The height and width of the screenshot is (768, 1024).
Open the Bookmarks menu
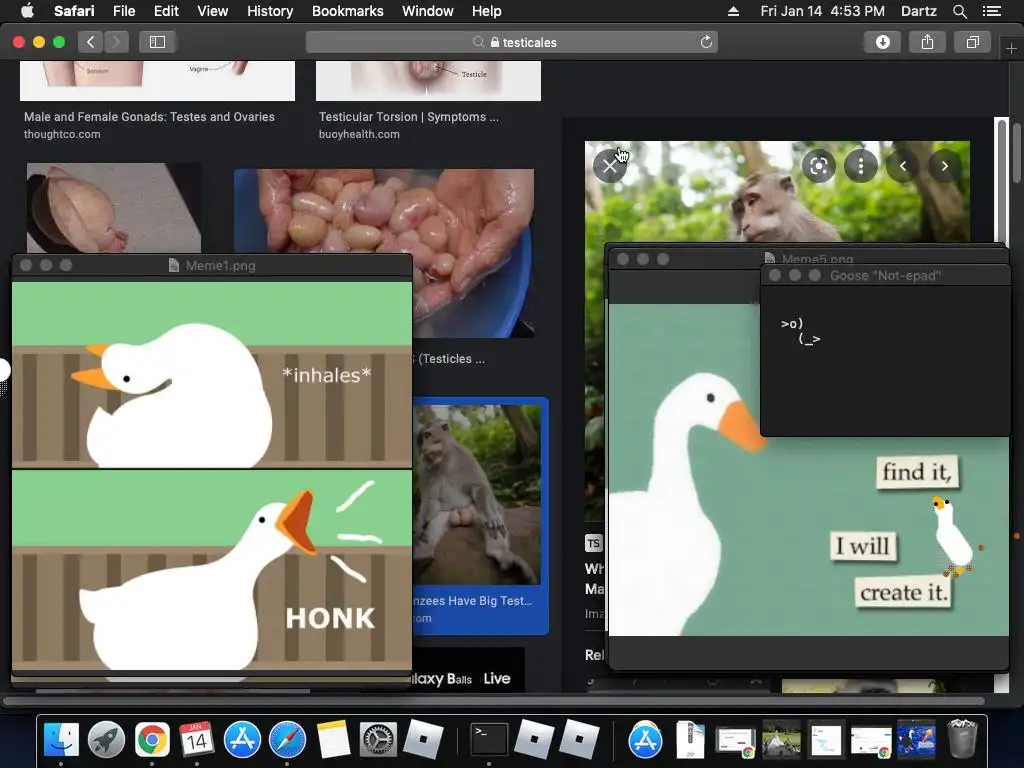(347, 11)
